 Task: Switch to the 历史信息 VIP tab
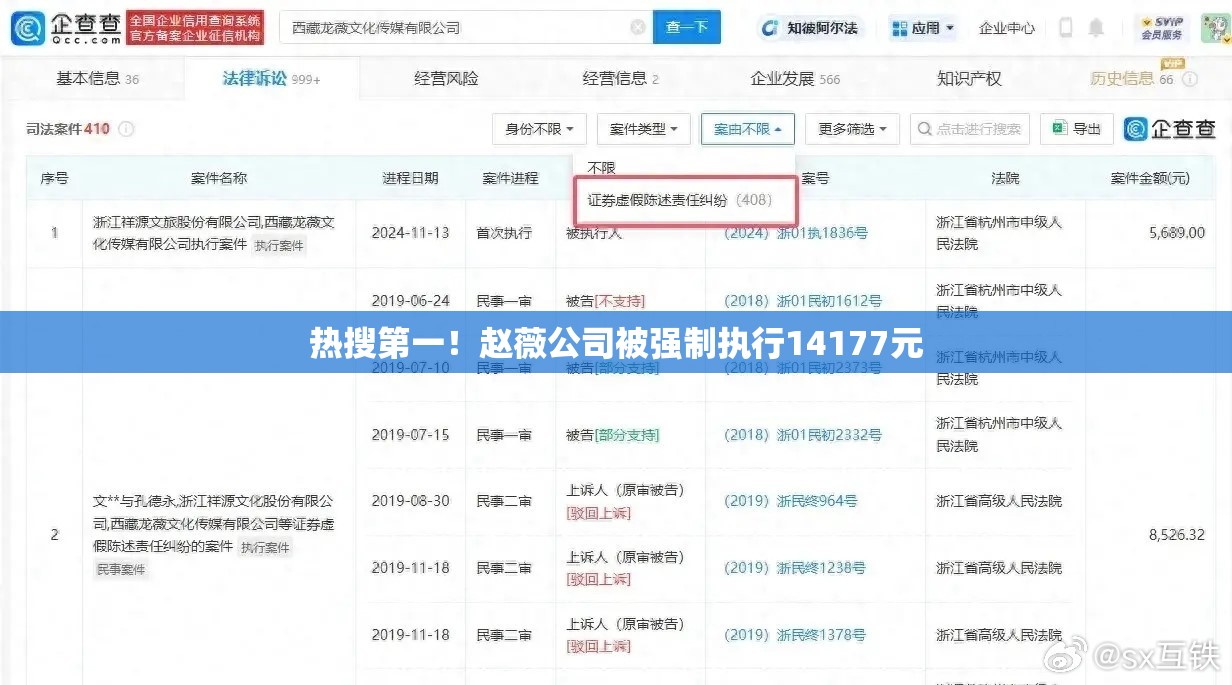(x=1131, y=78)
